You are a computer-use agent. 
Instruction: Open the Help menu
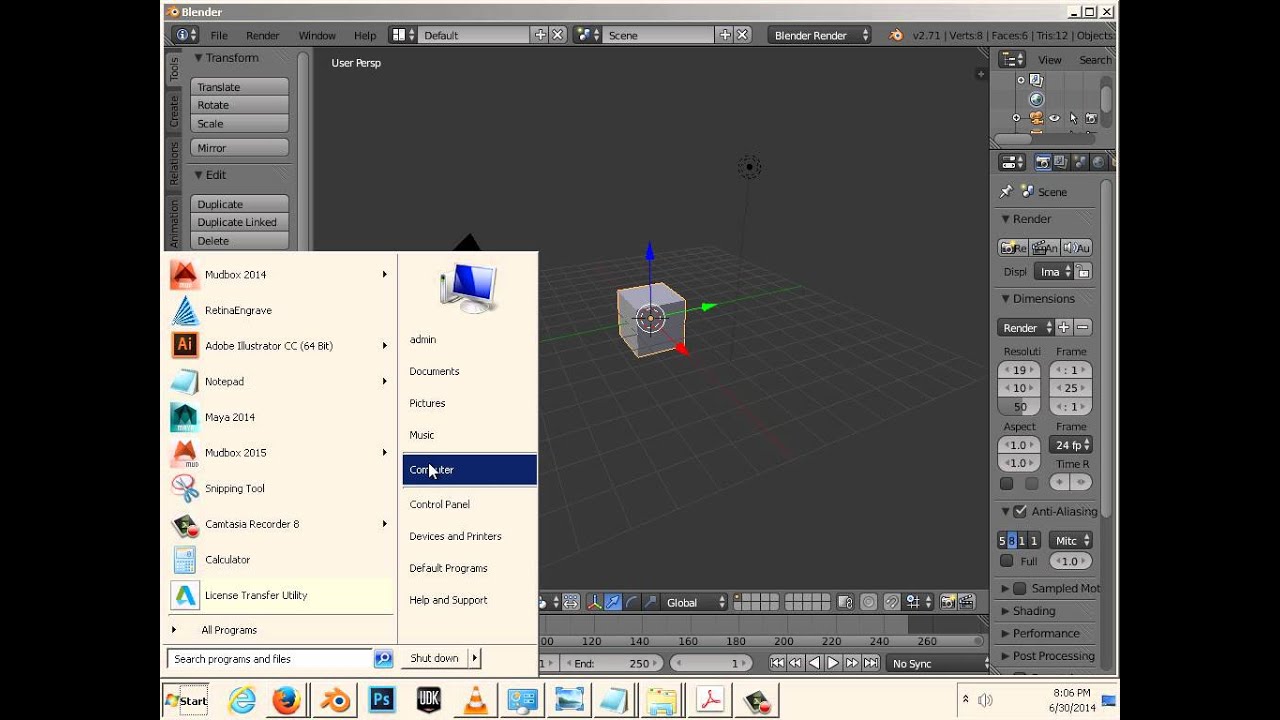coord(365,35)
